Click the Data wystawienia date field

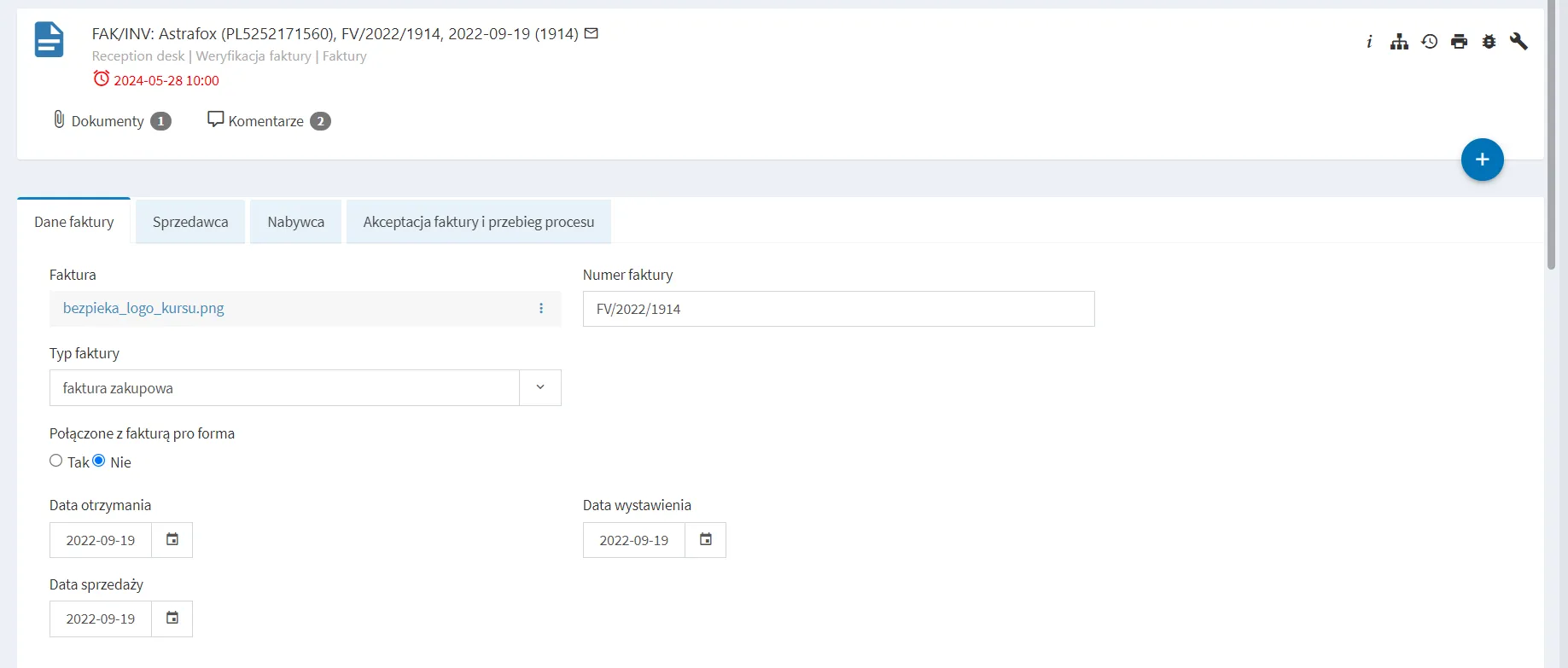(634, 540)
